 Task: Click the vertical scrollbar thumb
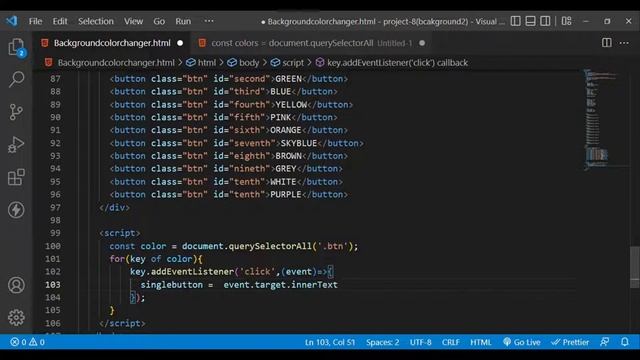(635, 267)
